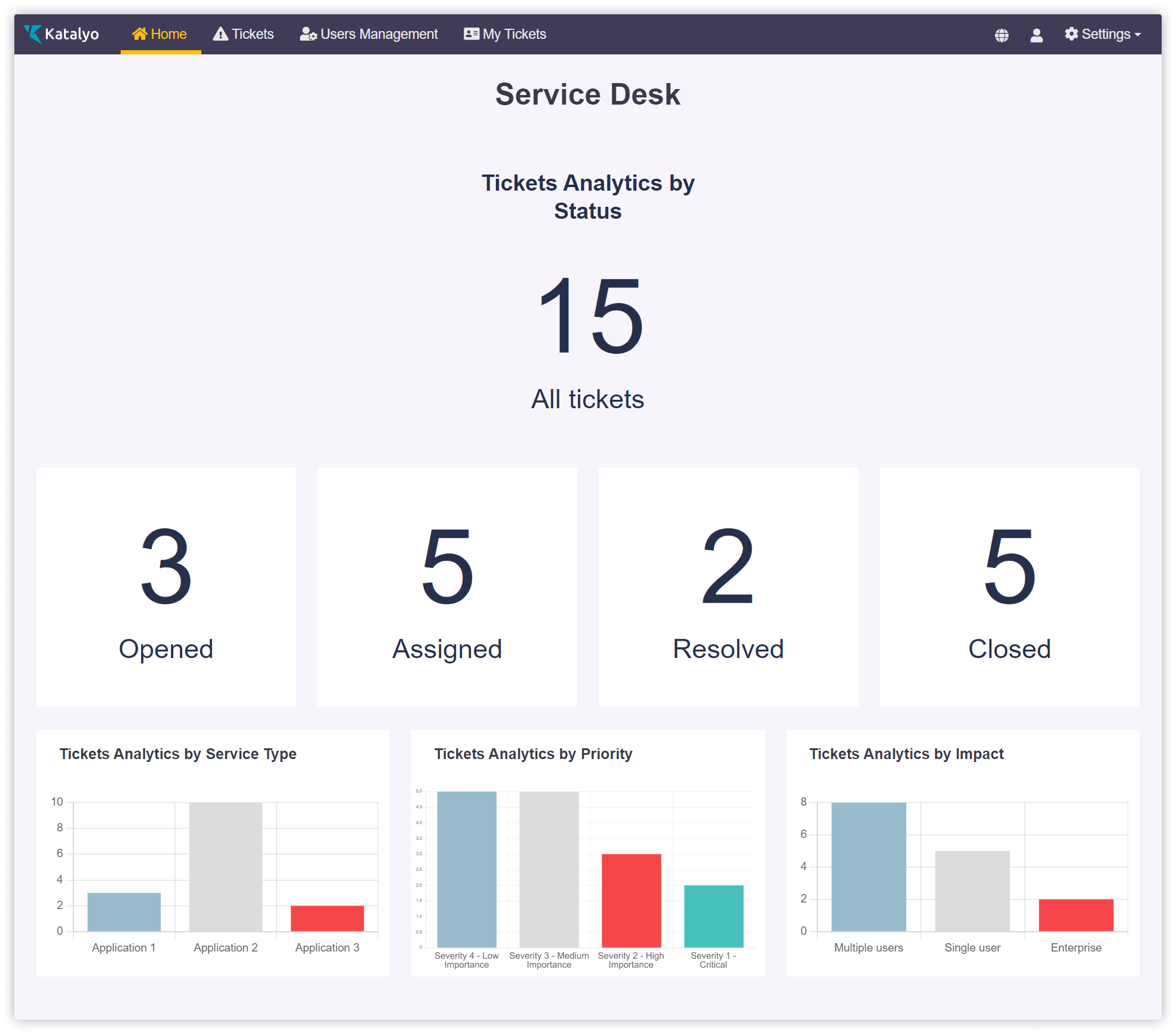
Task: Open the Tickets menu item
Action: coord(252,34)
